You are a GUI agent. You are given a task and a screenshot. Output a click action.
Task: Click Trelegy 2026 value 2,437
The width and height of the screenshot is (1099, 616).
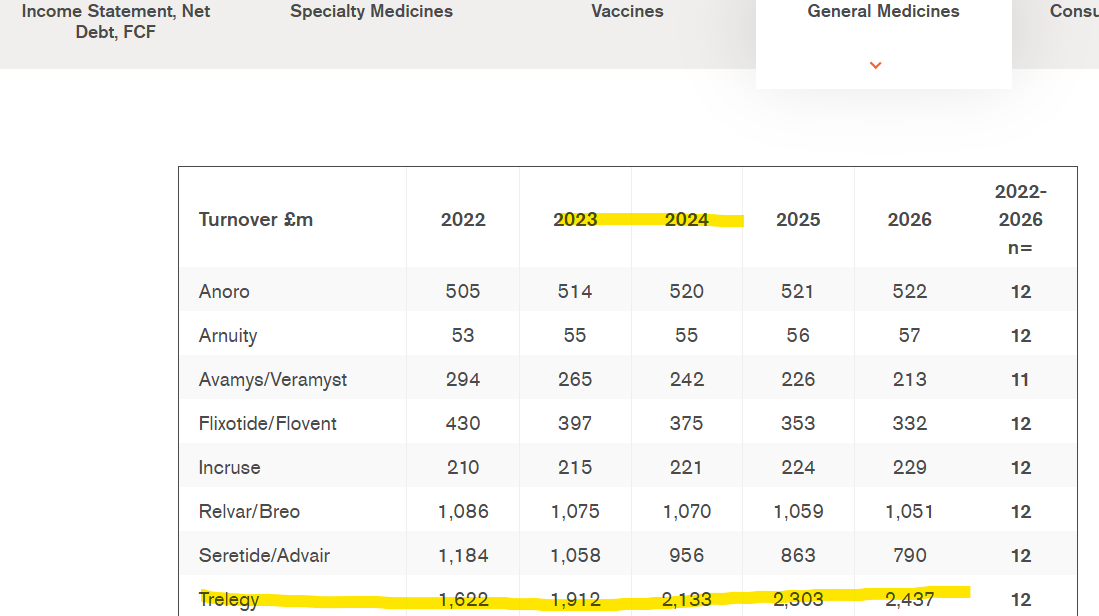909,600
